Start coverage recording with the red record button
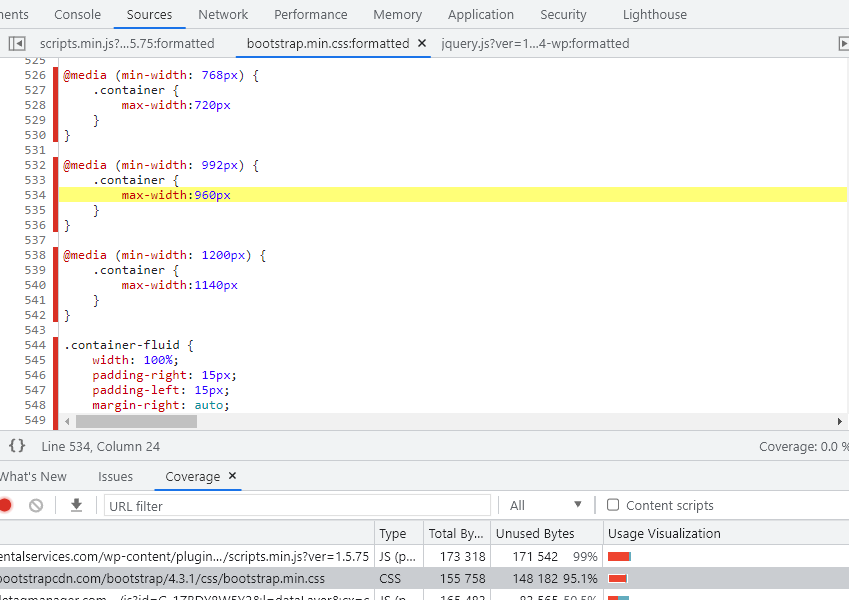The image size is (849, 600). pos(5,505)
